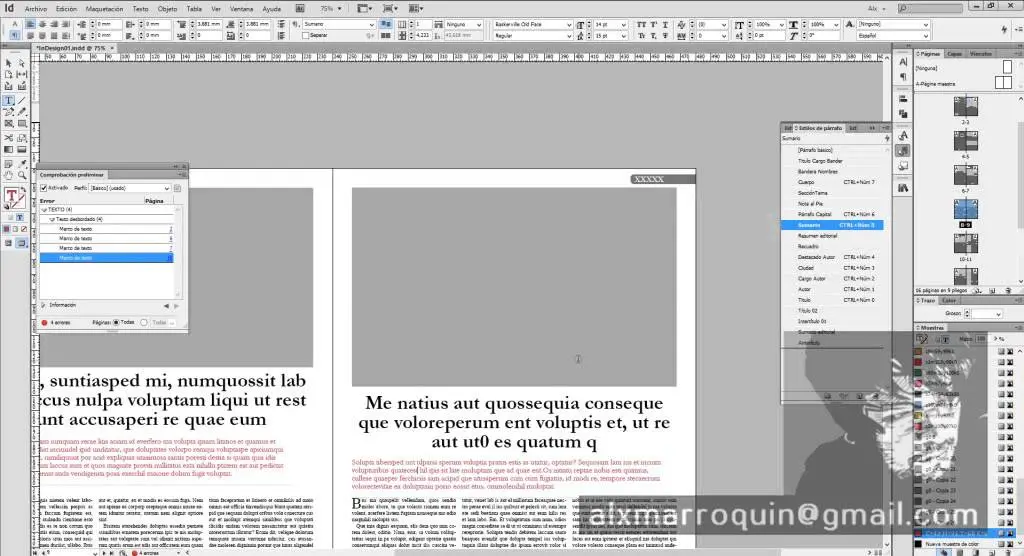The height and width of the screenshot is (556, 1024).
Task: Apply left text alignment
Action: coord(30,24)
